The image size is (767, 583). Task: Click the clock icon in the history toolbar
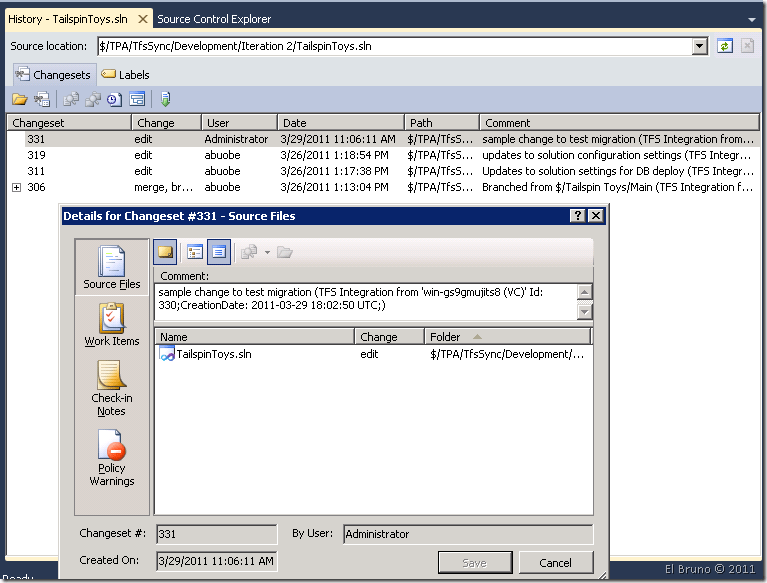pos(114,99)
